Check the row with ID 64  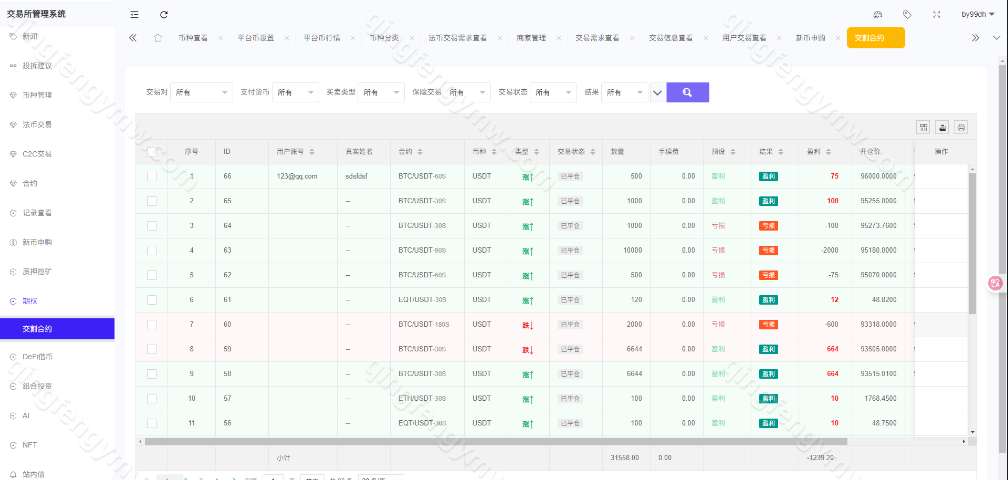pyautogui.click(x=152, y=226)
